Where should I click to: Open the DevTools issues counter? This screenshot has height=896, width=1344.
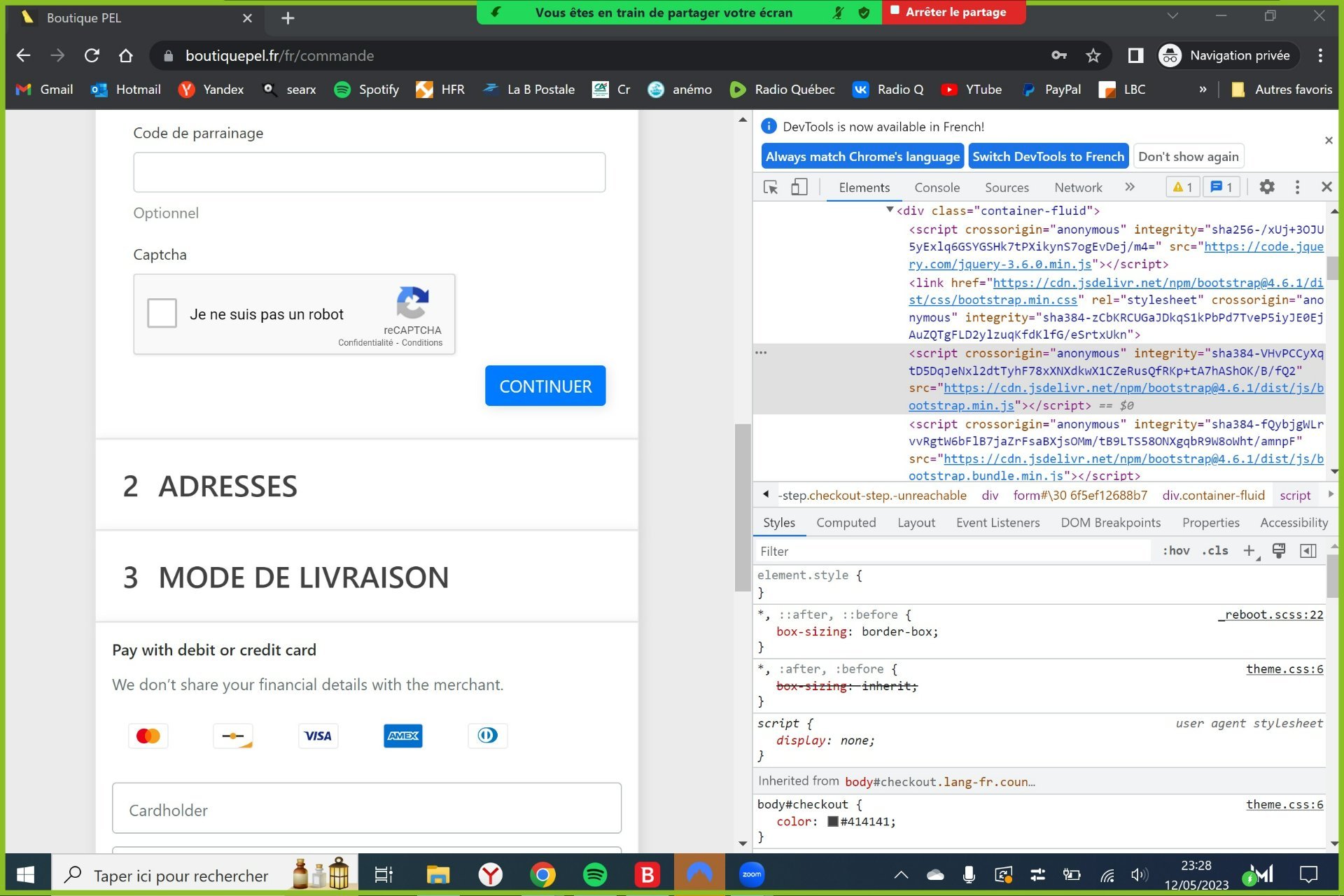pyautogui.click(x=1221, y=187)
